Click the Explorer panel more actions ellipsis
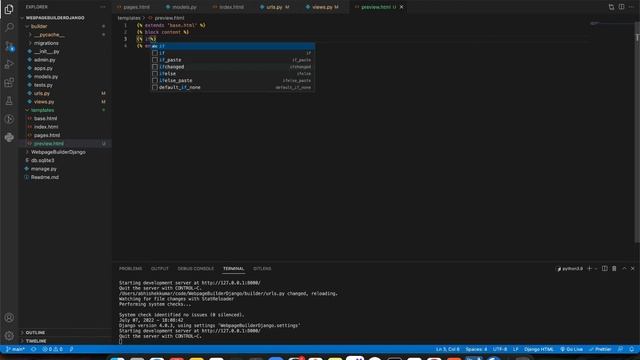The width and height of the screenshot is (640, 360). click(102, 7)
